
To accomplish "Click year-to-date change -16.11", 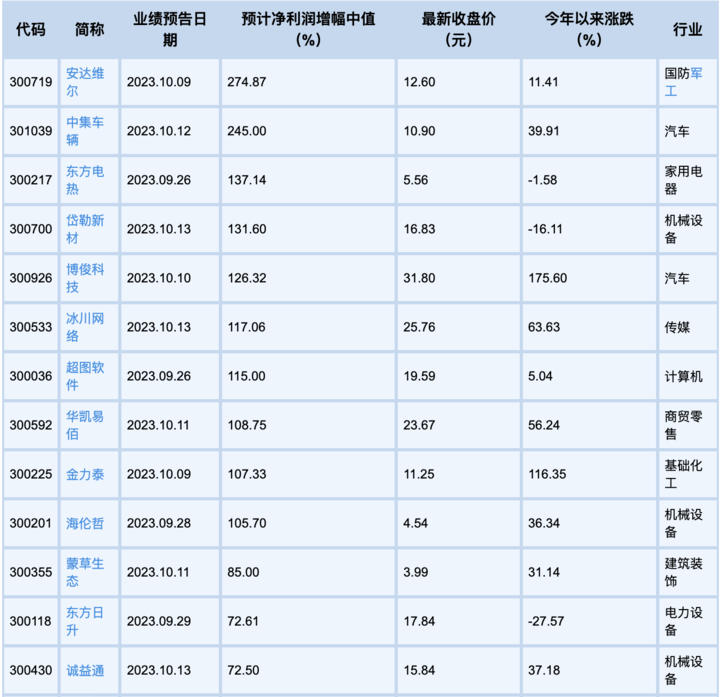I will click(545, 229).
